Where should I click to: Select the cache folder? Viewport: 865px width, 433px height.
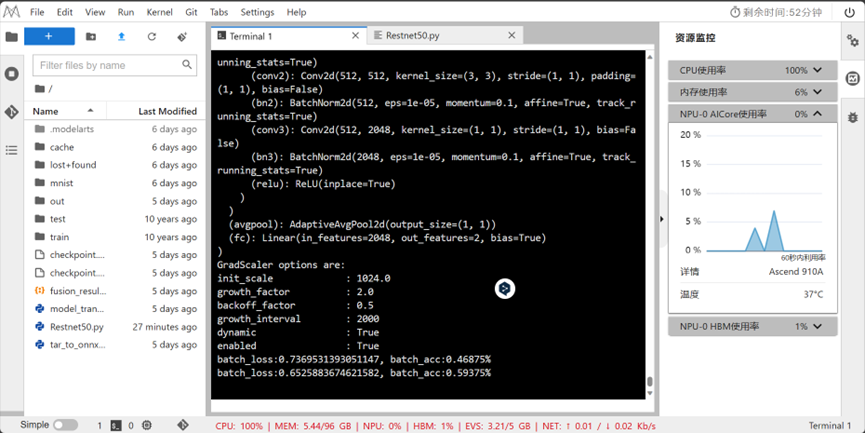click(x=115, y=147)
